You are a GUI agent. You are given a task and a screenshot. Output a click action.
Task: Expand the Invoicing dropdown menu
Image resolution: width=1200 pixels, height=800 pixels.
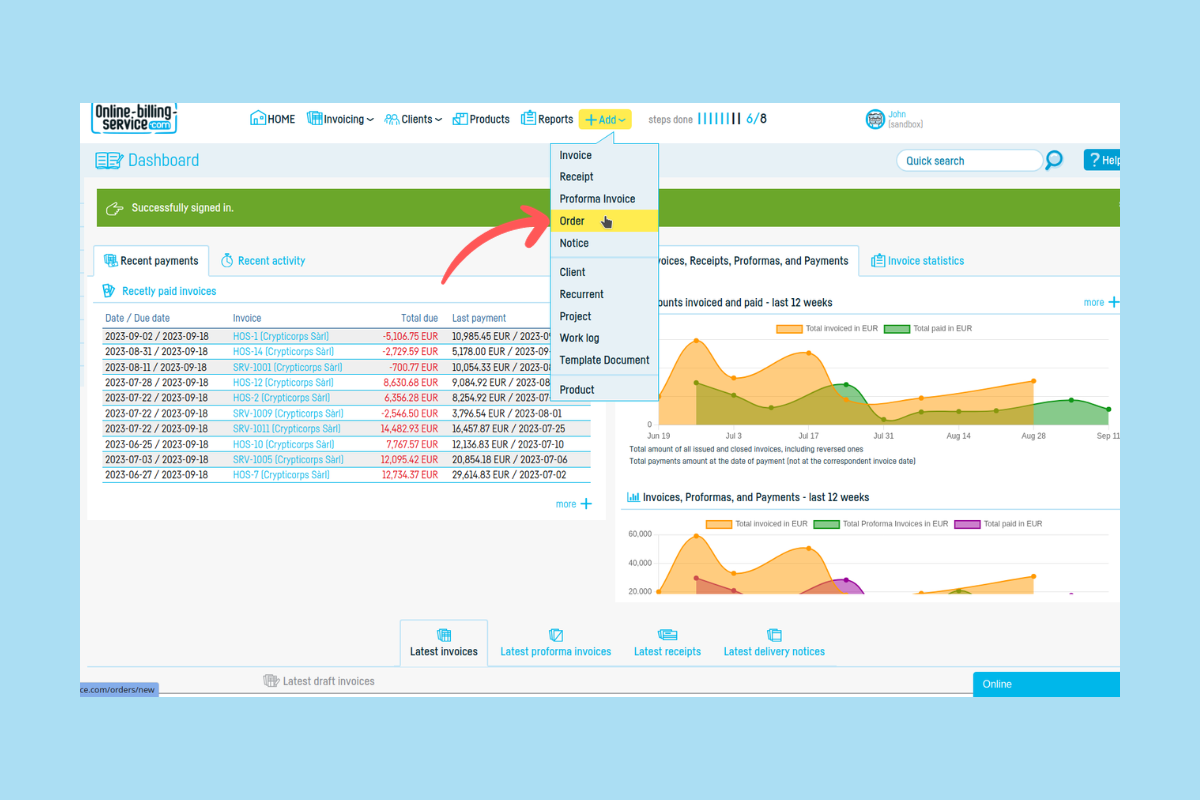pyautogui.click(x=340, y=119)
